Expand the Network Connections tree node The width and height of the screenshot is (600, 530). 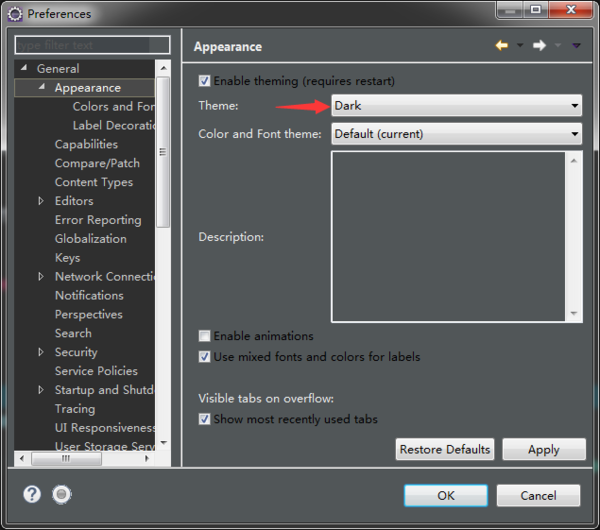pyautogui.click(x=41, y=276)
